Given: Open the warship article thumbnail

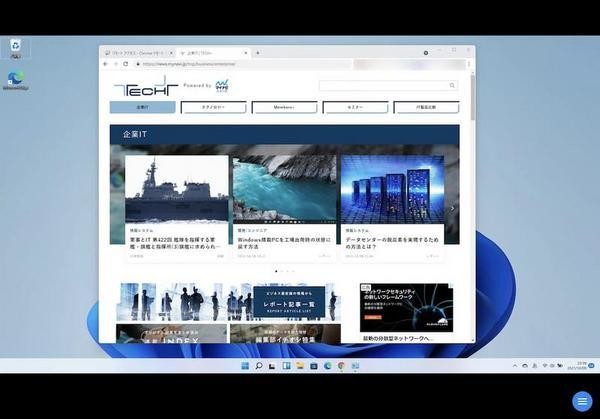Looking at the screenshot, I should [176, 189].
